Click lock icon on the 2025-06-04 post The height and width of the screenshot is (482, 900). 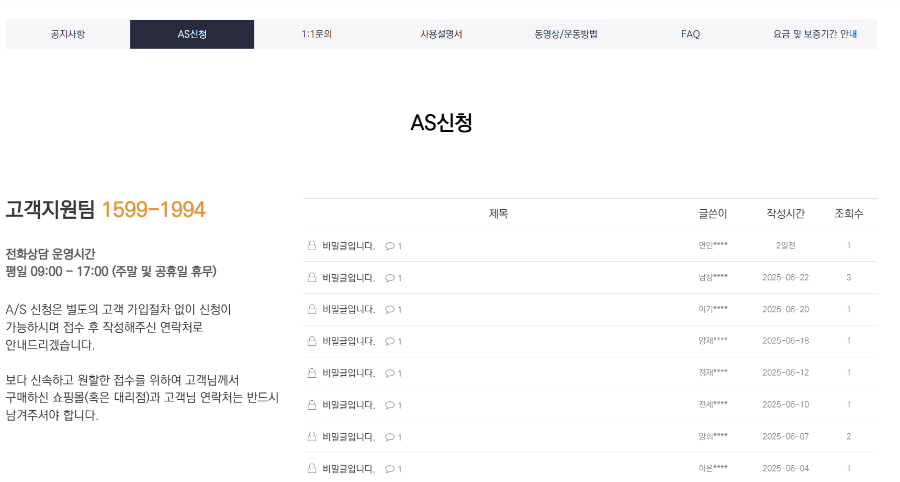312,468
